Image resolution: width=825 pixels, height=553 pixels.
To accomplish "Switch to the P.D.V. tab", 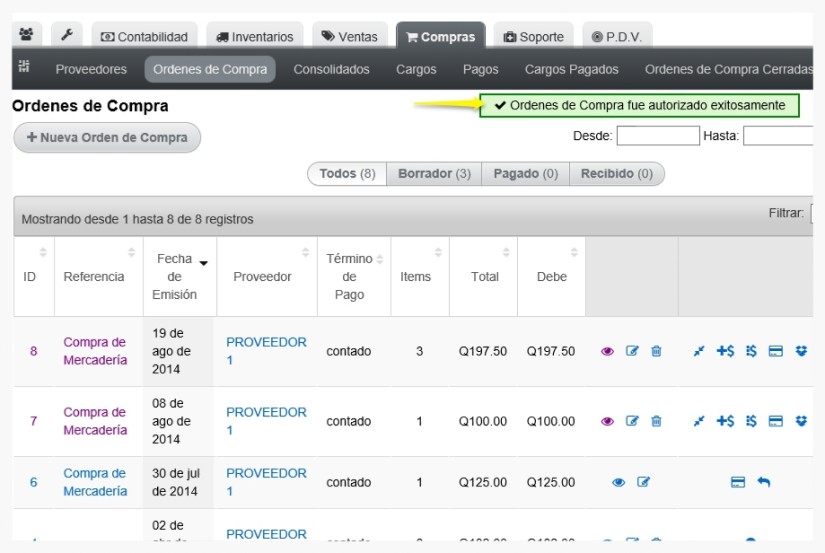I will (x=617, y=36).
